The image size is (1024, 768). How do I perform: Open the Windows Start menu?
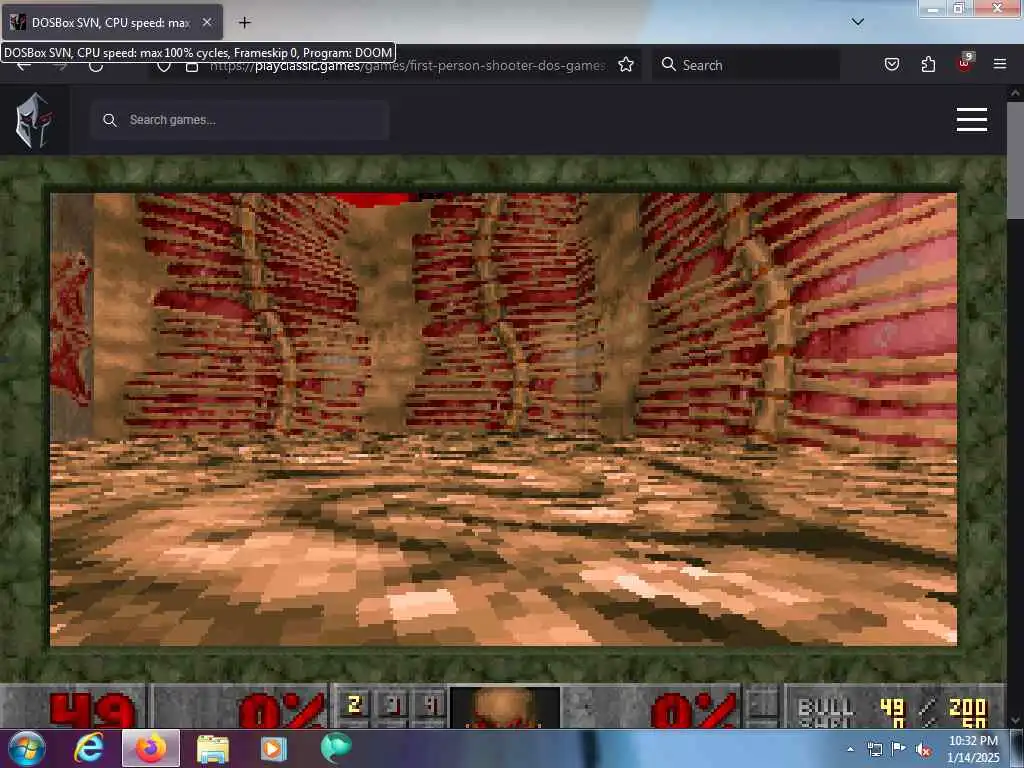coord(27,748)
